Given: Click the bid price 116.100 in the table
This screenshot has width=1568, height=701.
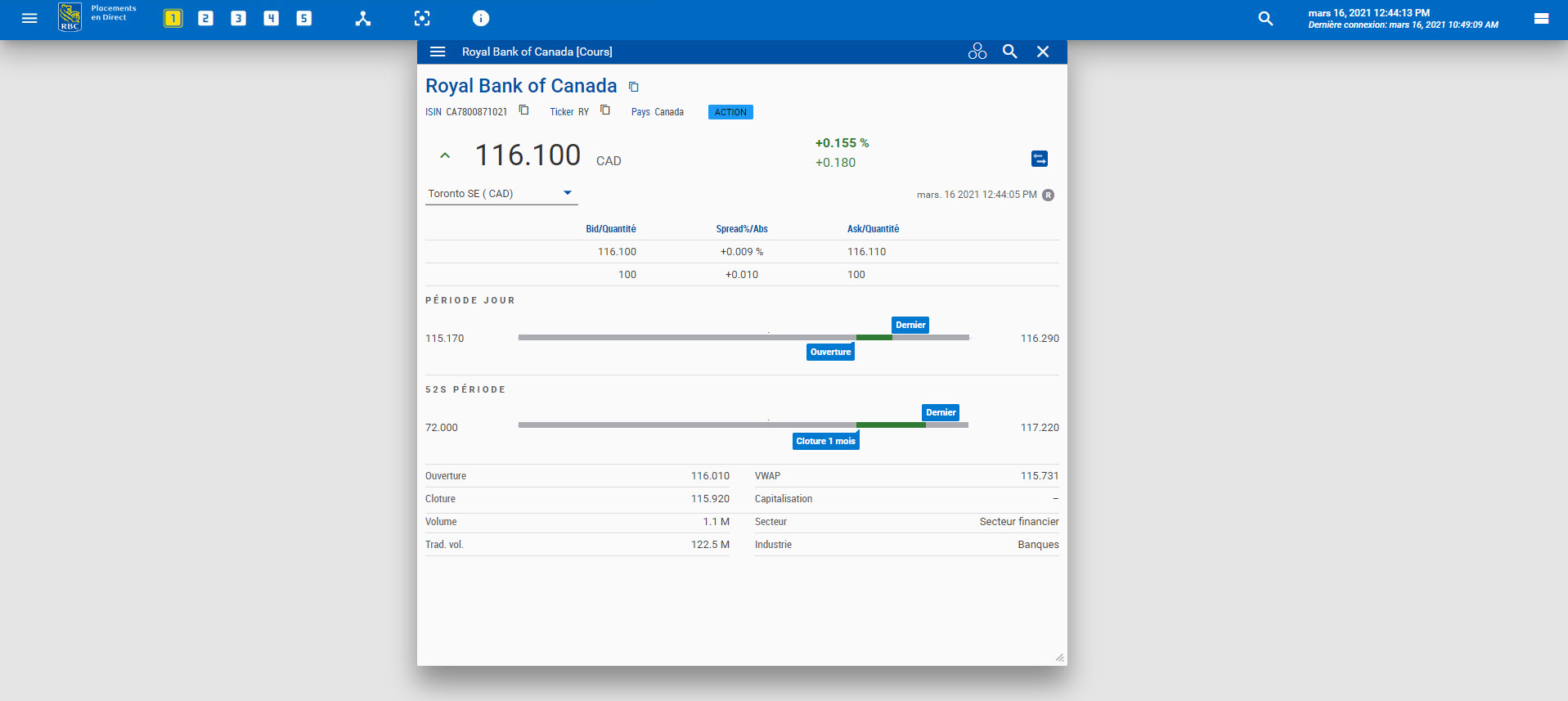Looking at the screenshot, I should 617,252.
